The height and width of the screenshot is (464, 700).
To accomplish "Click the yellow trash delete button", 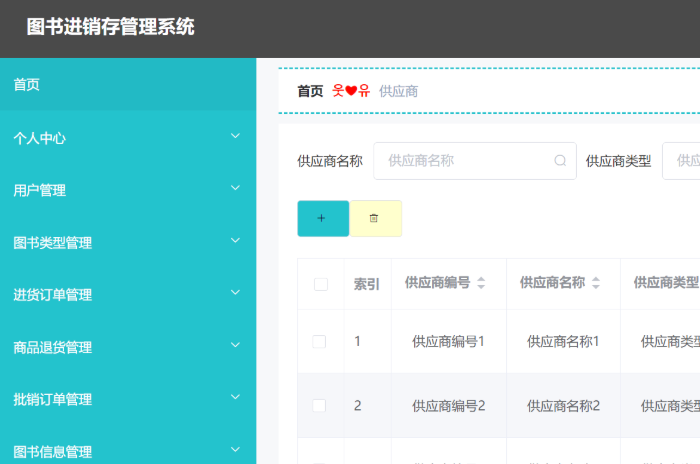I will [x=375, y=218].
